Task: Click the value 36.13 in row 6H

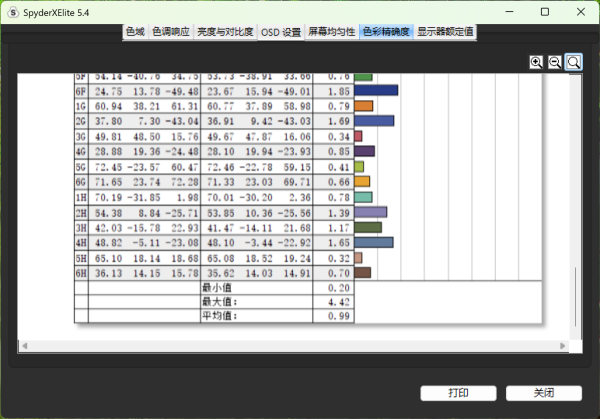Action: pyautogui.click(x=108, y=274)
